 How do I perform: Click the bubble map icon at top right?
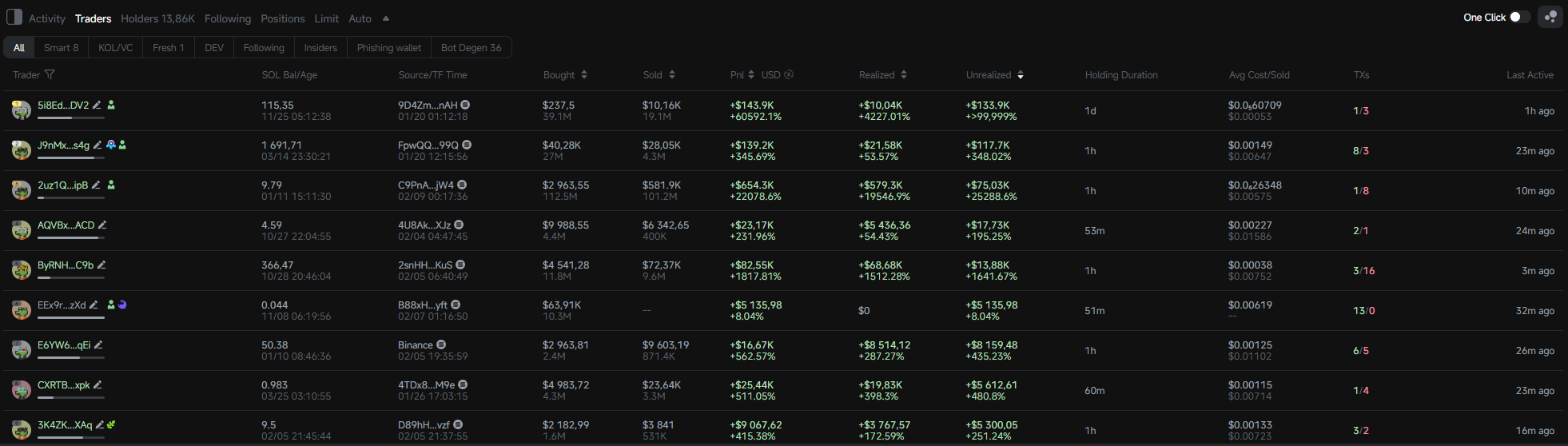[x=1550, y=17]
